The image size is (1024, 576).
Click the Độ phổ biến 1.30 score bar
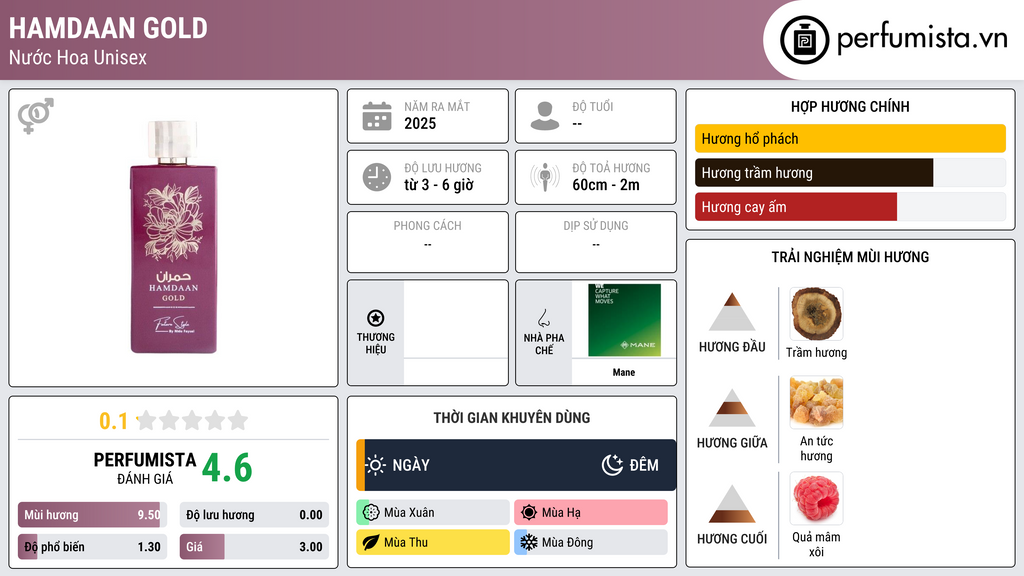tap(92, 547)
